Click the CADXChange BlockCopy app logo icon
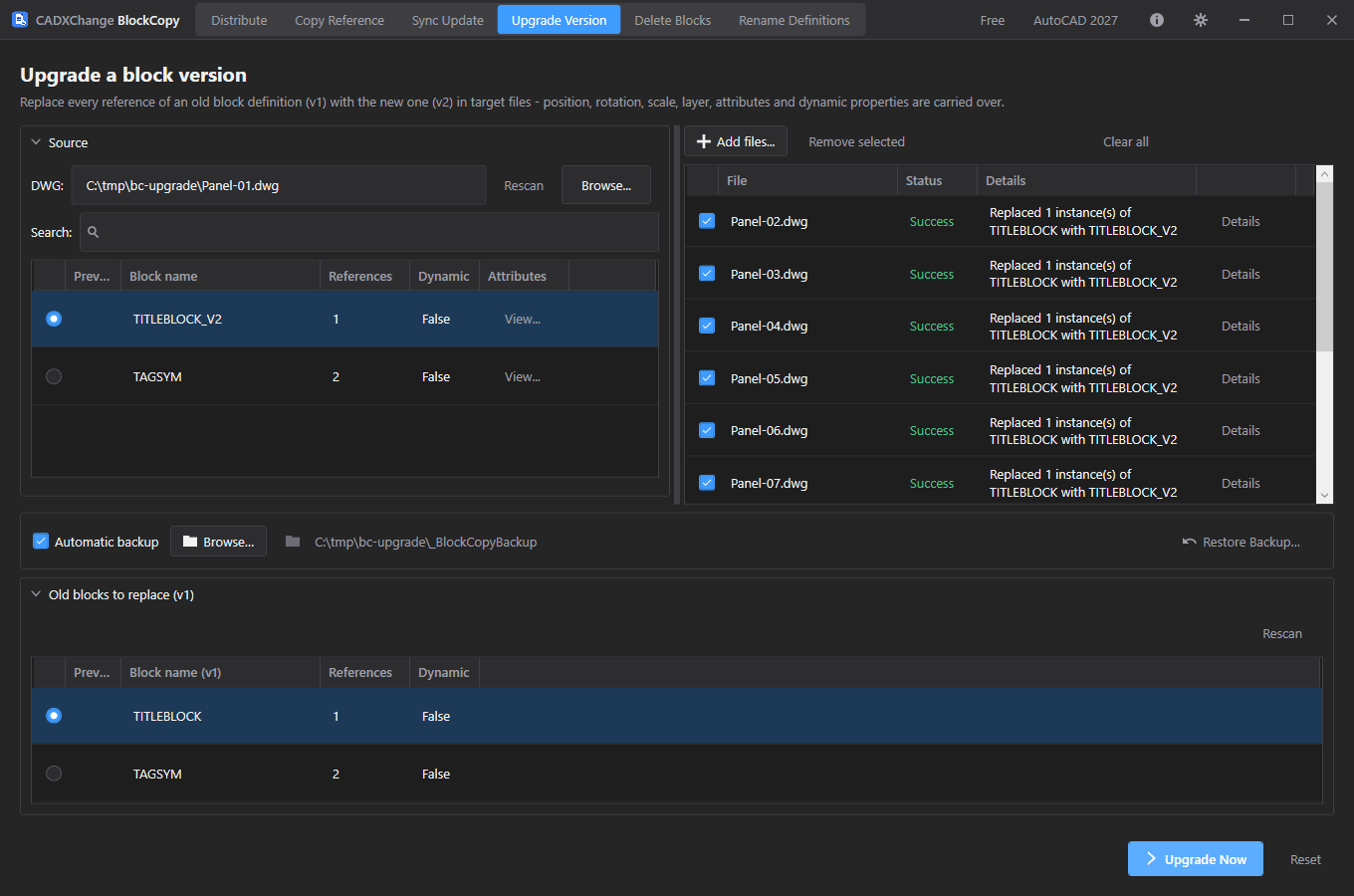Screen dimensions: 1354x896 (x=20, y=20)
